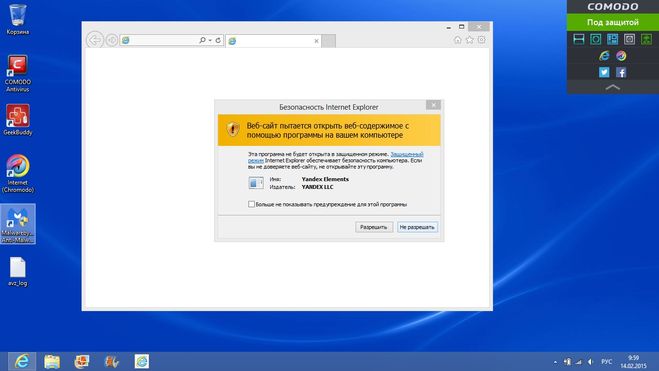This screenshot has width=659, height=371.
Task: Click the first Comodo widget task icon
Action: tap(579, 39)
